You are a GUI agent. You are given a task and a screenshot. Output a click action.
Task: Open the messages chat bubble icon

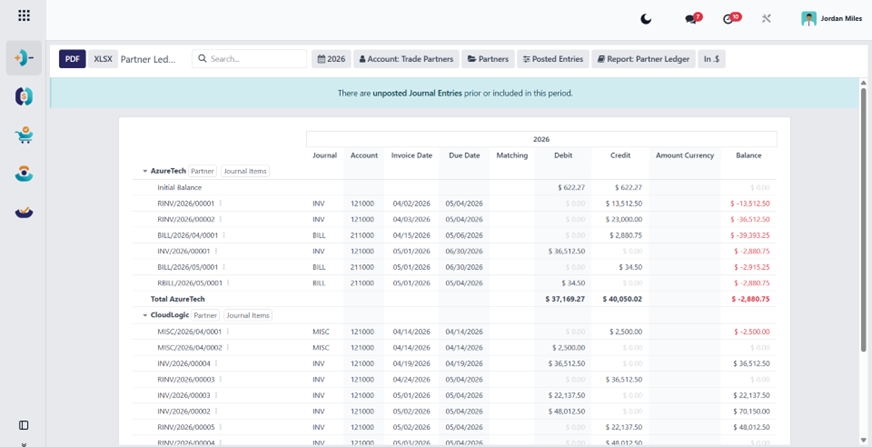tap(693, 18)
